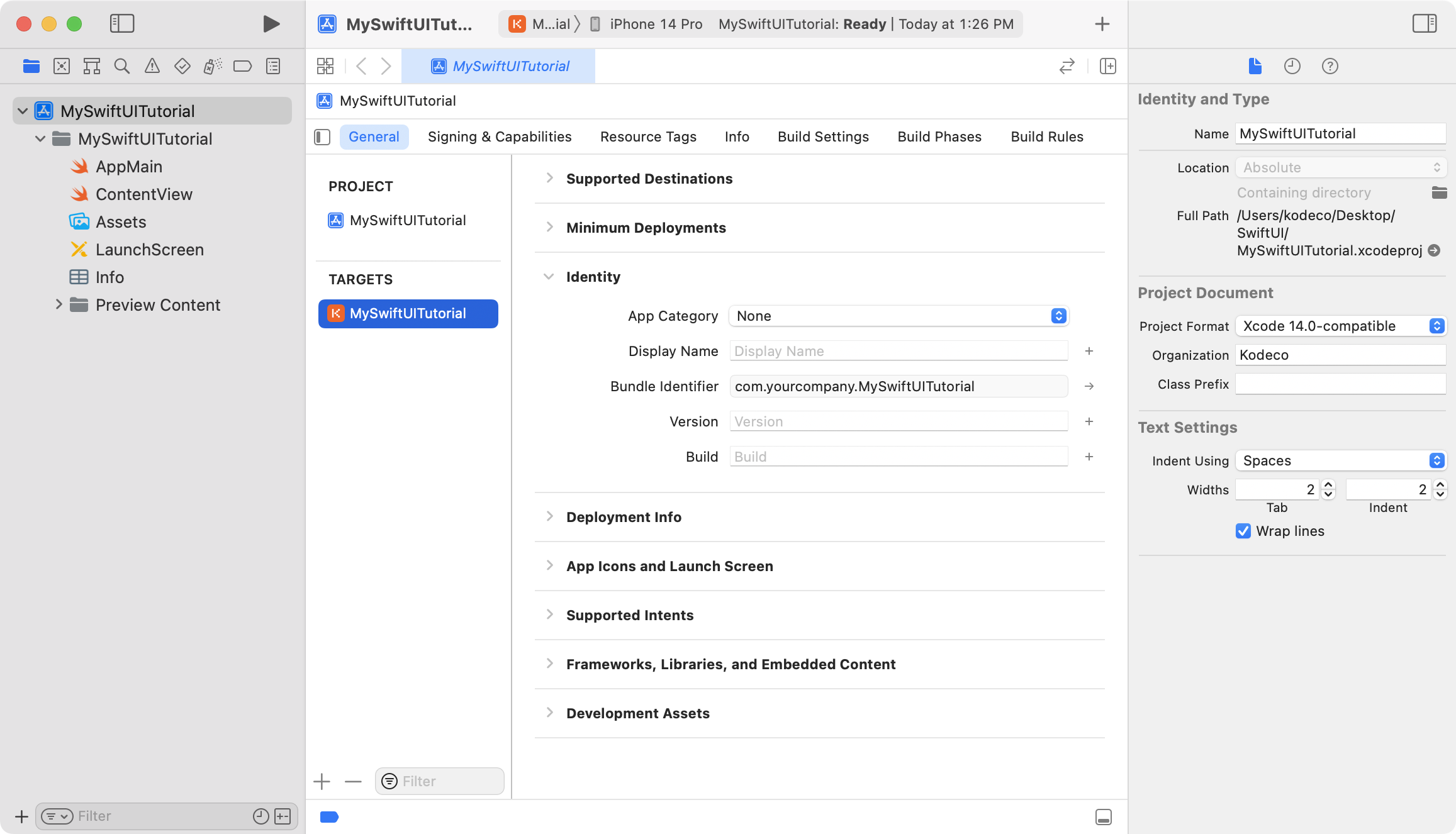Image resolution: width=1456 pixels, height=834 pixels.
Task: Click the Display Name text field
Action: (899, 351)
